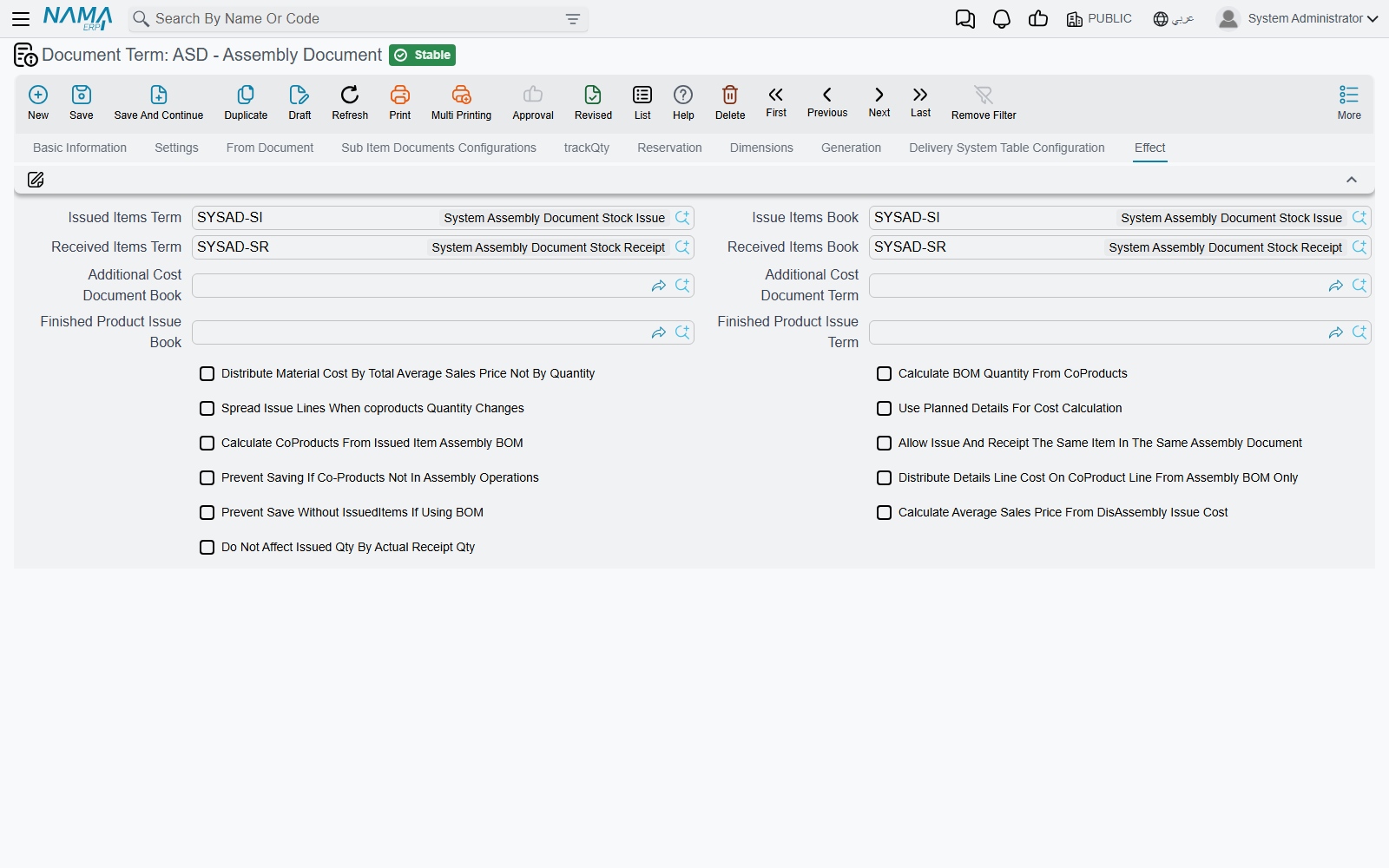The image size is (1389, 868).
Task: Check Do Not Affect Issued Qty By Actual Receipt Qty
Action: pos(207,548)
